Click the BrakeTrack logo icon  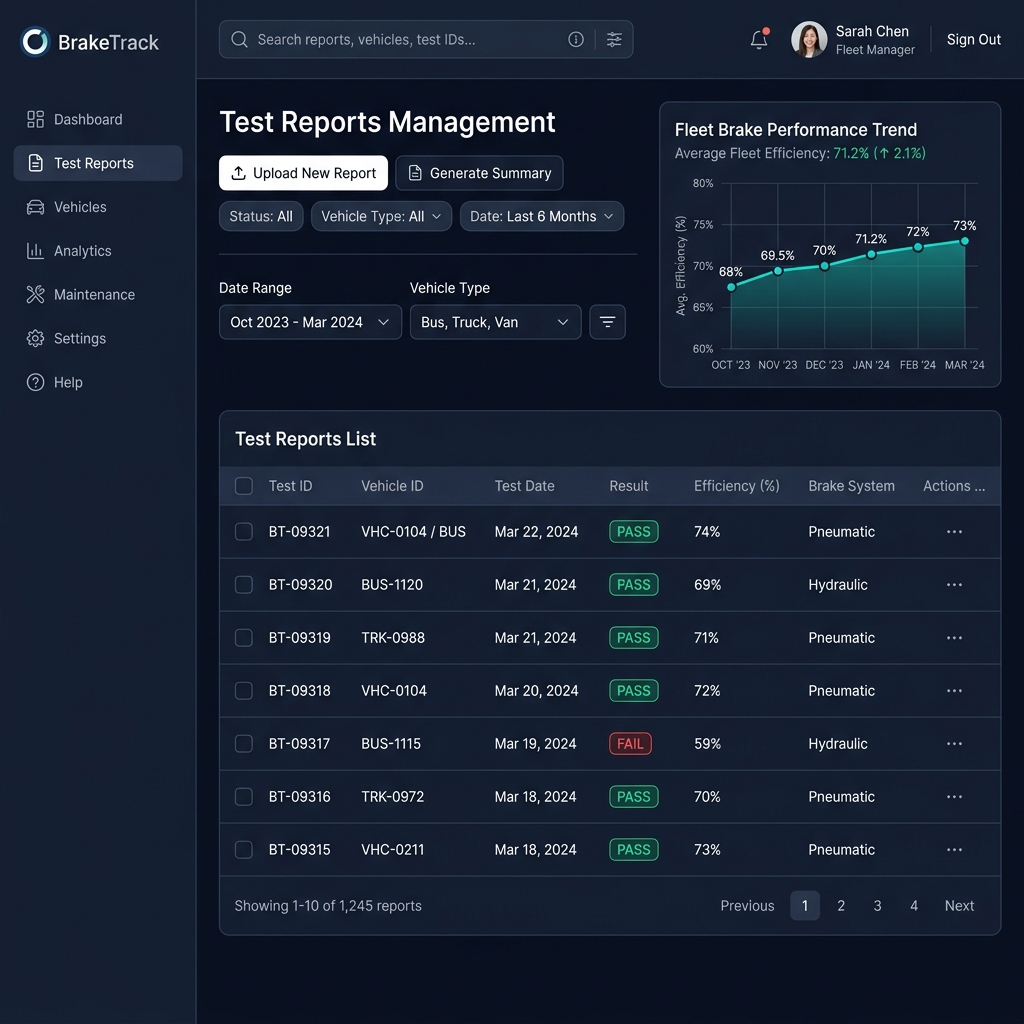(x=35, y=42)
